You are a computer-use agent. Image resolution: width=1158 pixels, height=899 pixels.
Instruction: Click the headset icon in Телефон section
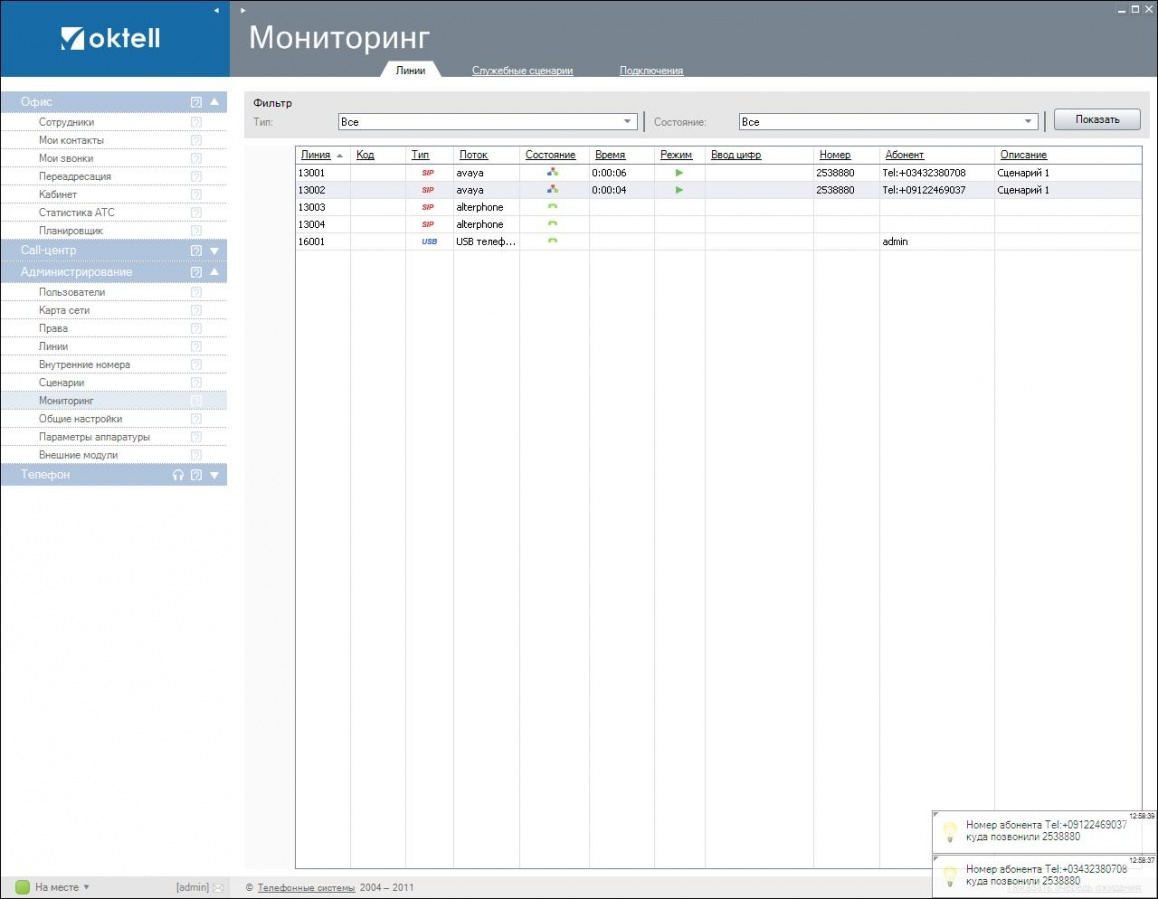tap(178, 475)
